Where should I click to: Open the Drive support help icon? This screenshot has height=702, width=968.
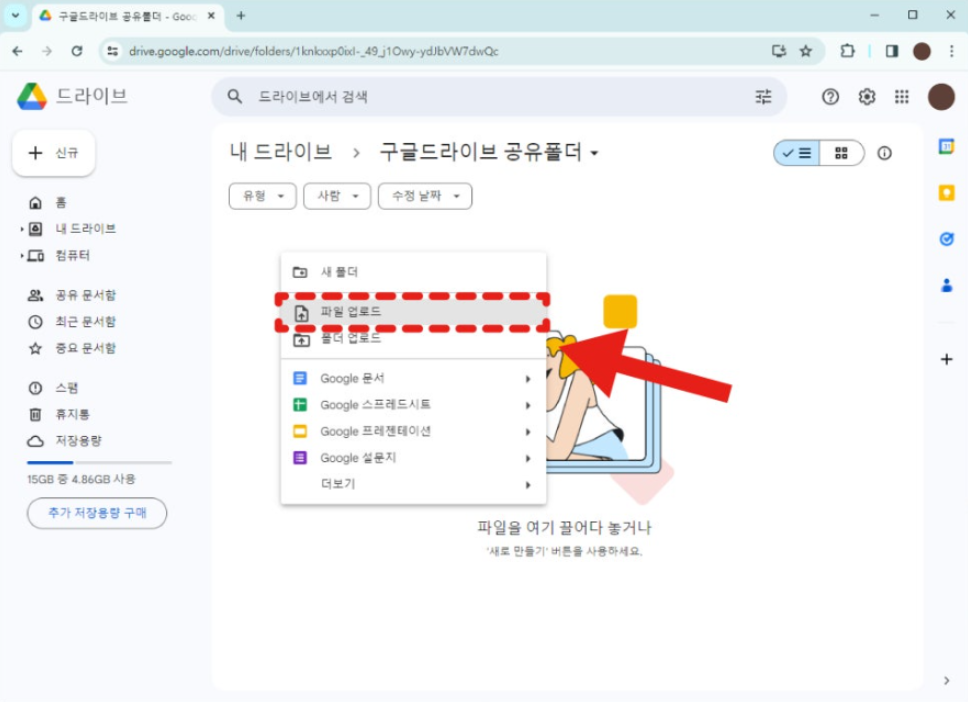830,96
